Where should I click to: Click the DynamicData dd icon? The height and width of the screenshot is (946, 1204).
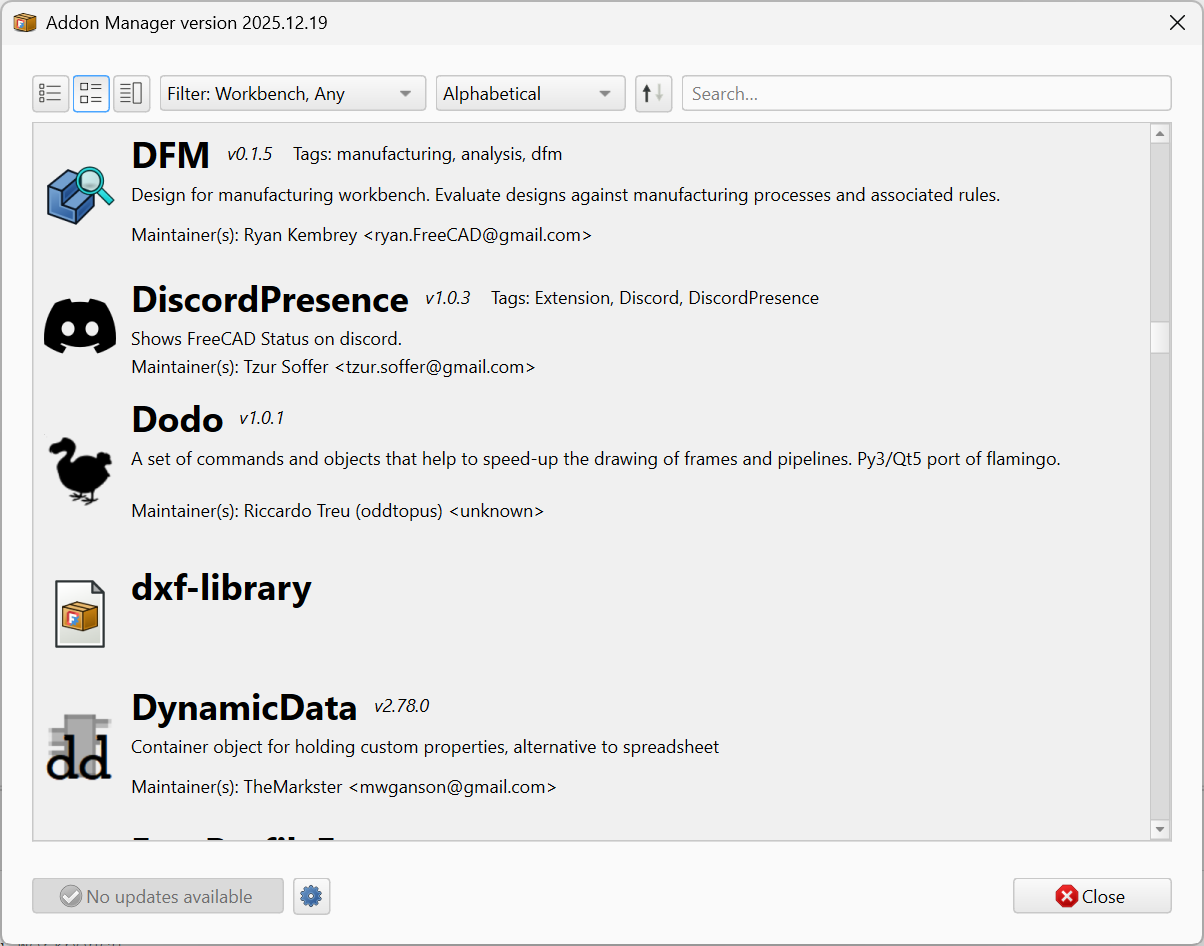pyautogui.click(x=79, y=747)
